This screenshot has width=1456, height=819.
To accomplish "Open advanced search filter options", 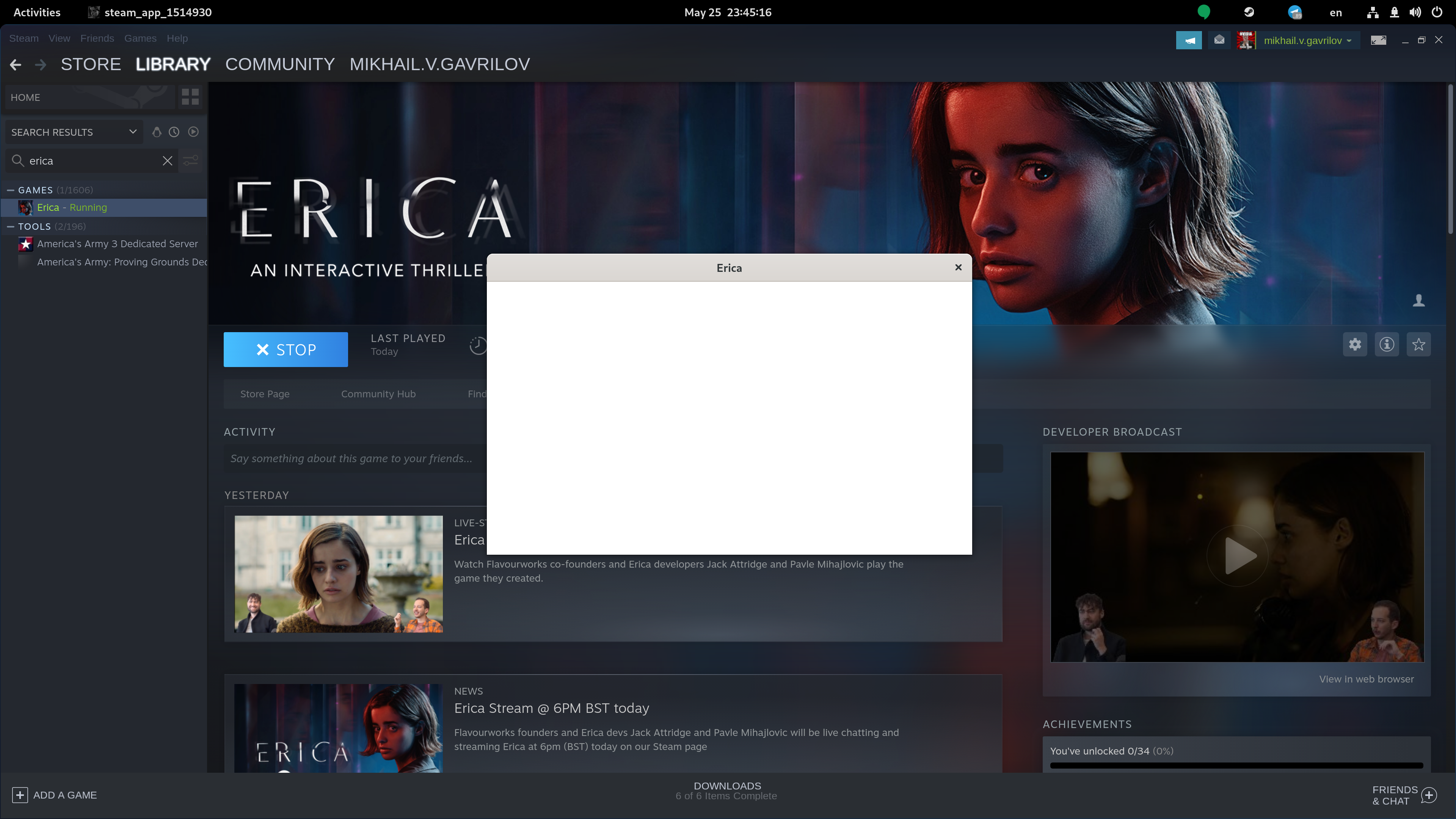I will pos(191,161).
